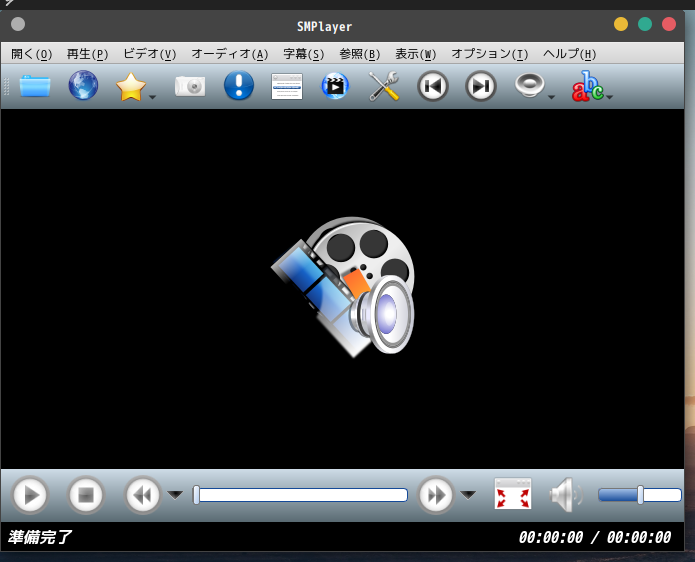Maximize the window with the green button
The image size is (695, 562).
tap(645, 24)
